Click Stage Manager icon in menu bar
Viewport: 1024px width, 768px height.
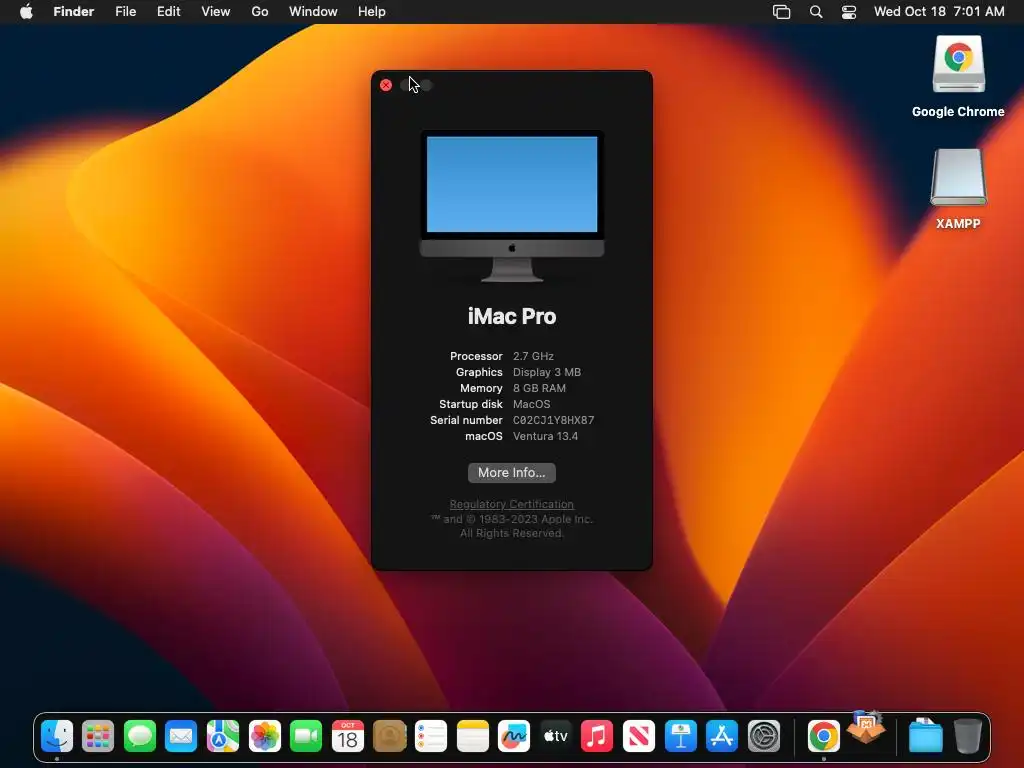point(782,12)
